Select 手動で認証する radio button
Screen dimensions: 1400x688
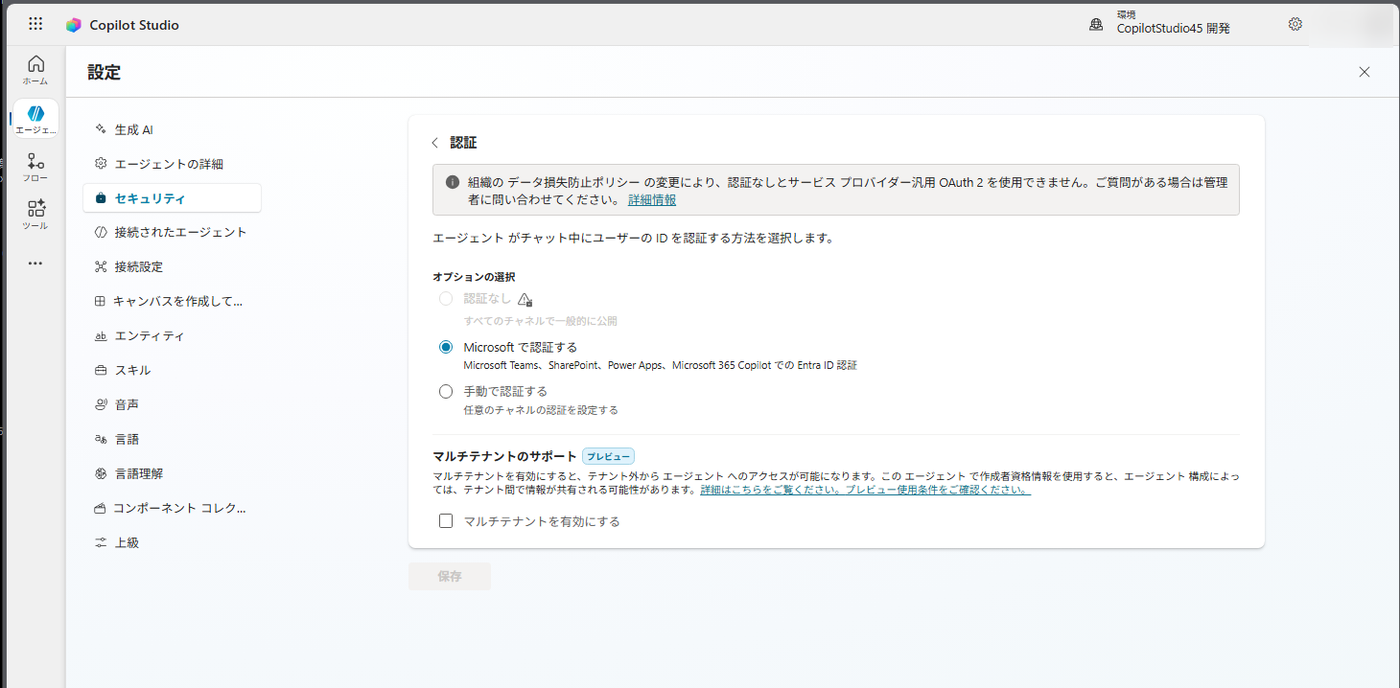tap(446, 391)
